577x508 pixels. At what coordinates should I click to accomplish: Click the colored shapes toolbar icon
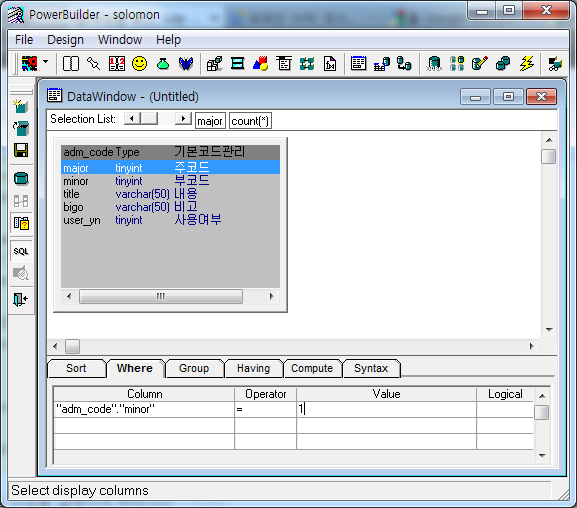[x=261, y=64]
